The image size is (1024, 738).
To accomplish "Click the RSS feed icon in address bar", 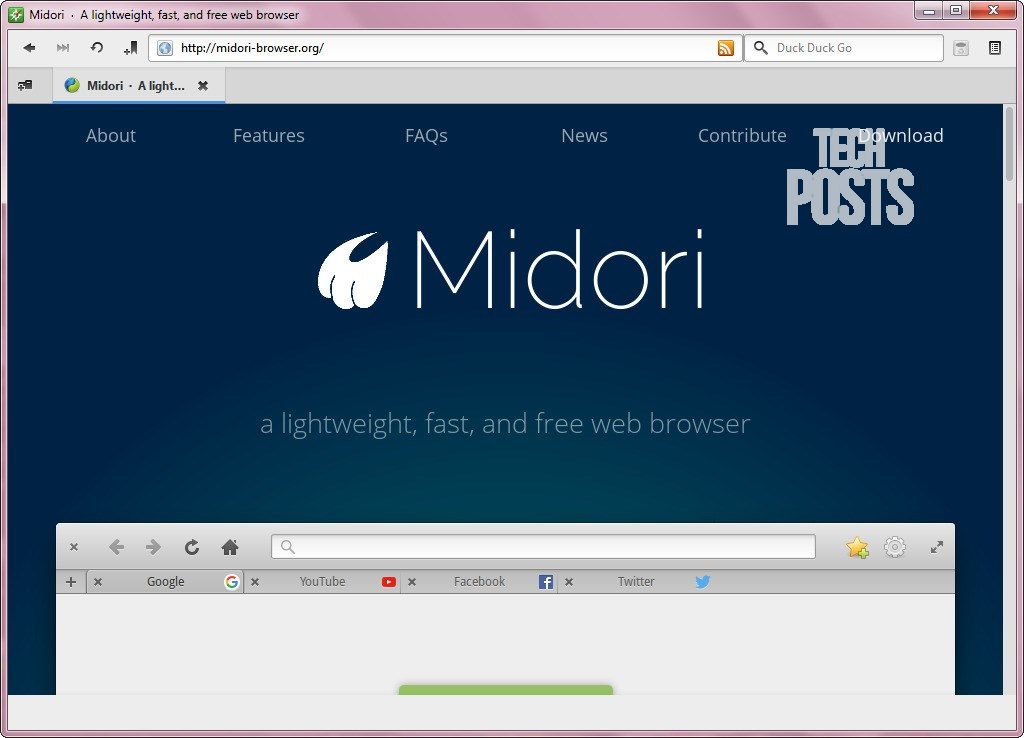I will [x=726, y=48].
